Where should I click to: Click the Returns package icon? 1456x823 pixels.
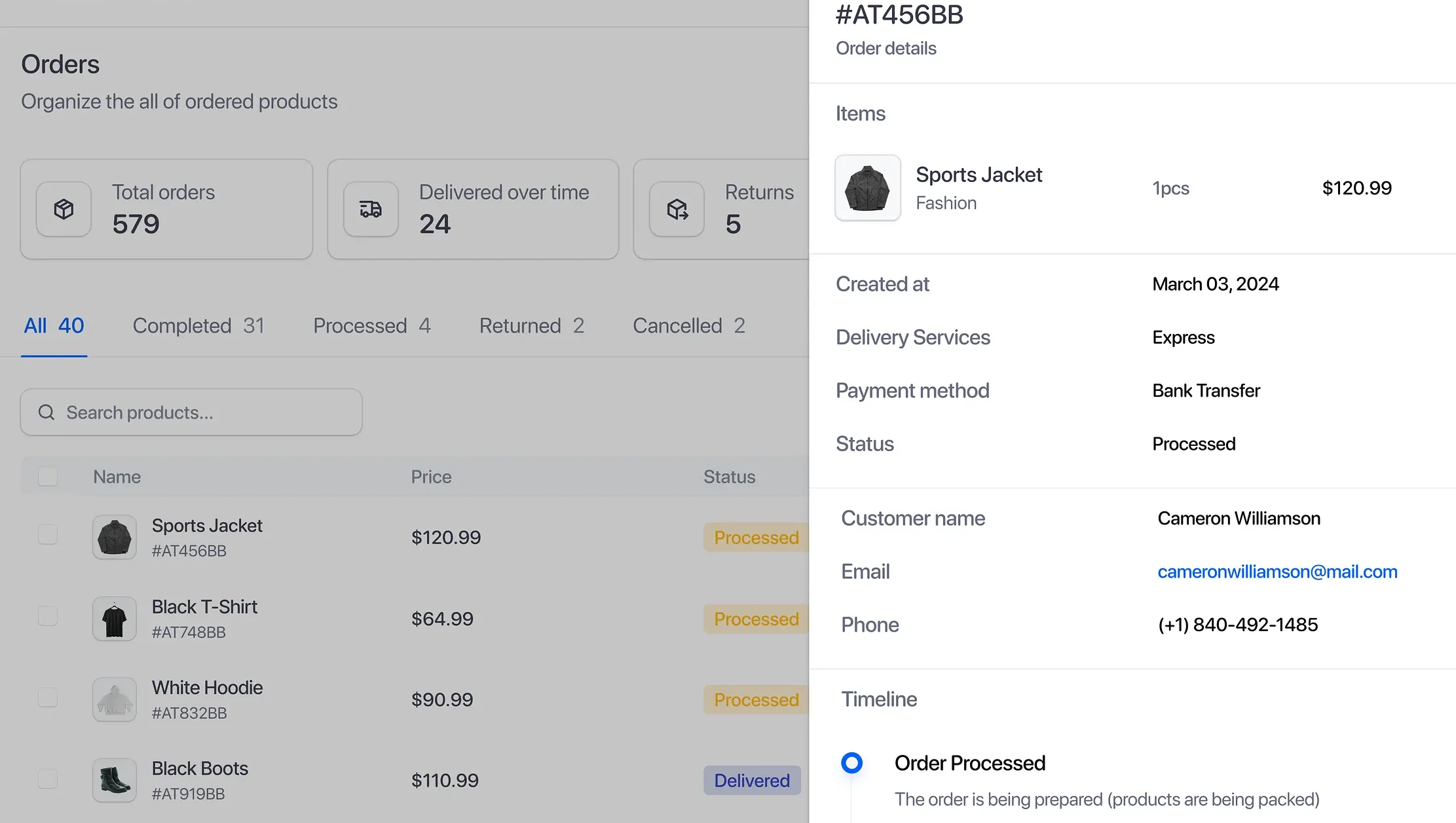point(676,209)
